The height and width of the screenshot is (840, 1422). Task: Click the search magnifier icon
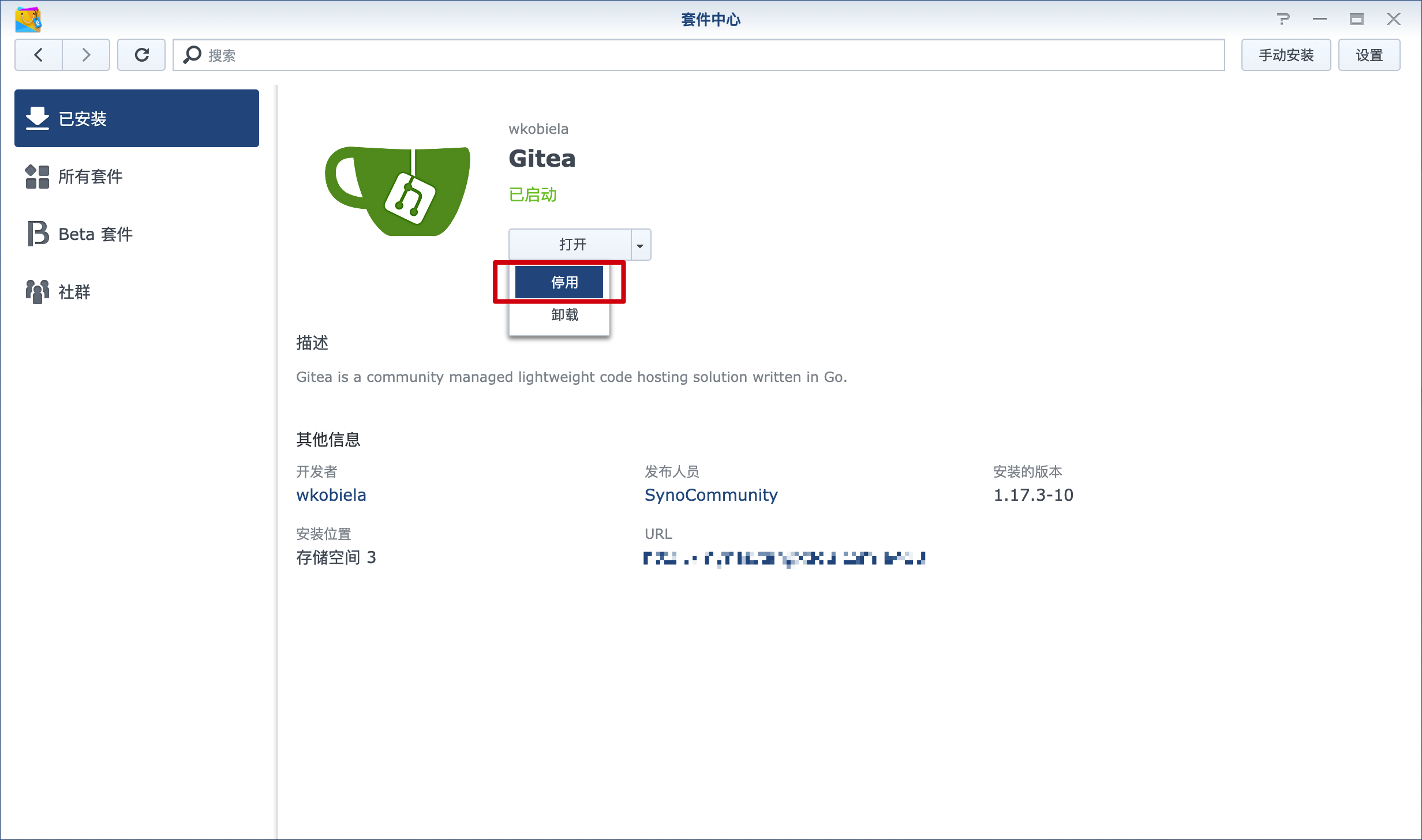coord(192,55)
